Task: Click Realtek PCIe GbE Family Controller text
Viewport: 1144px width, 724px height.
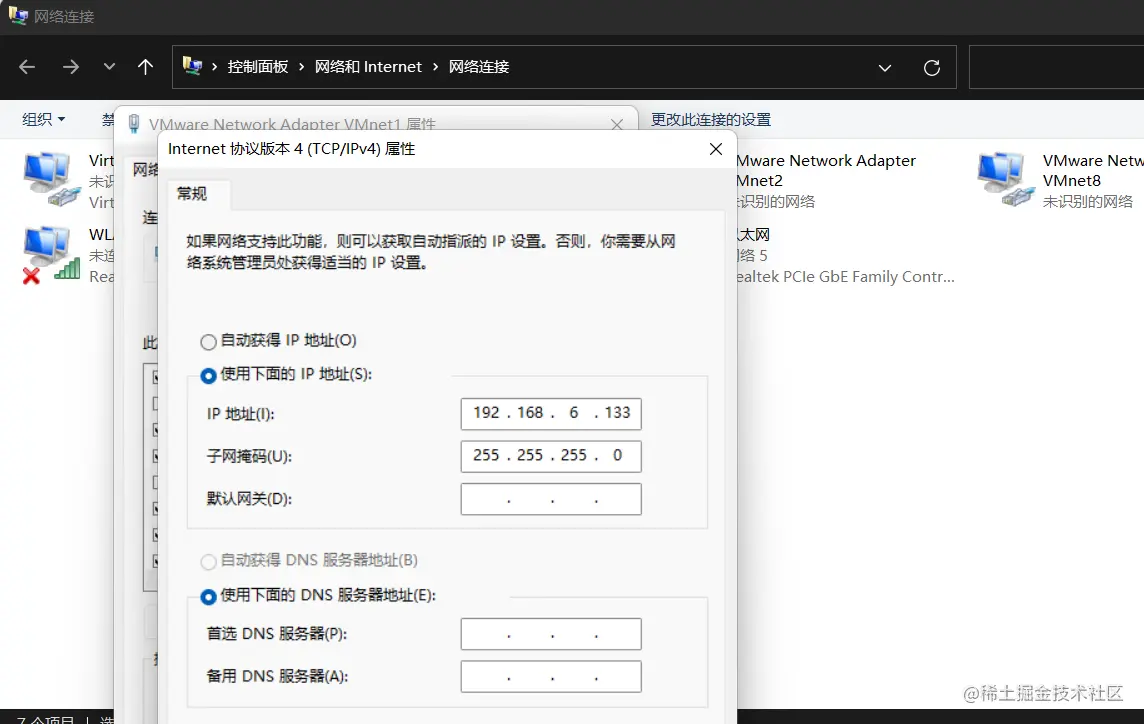Action: (x=844, y=277)
